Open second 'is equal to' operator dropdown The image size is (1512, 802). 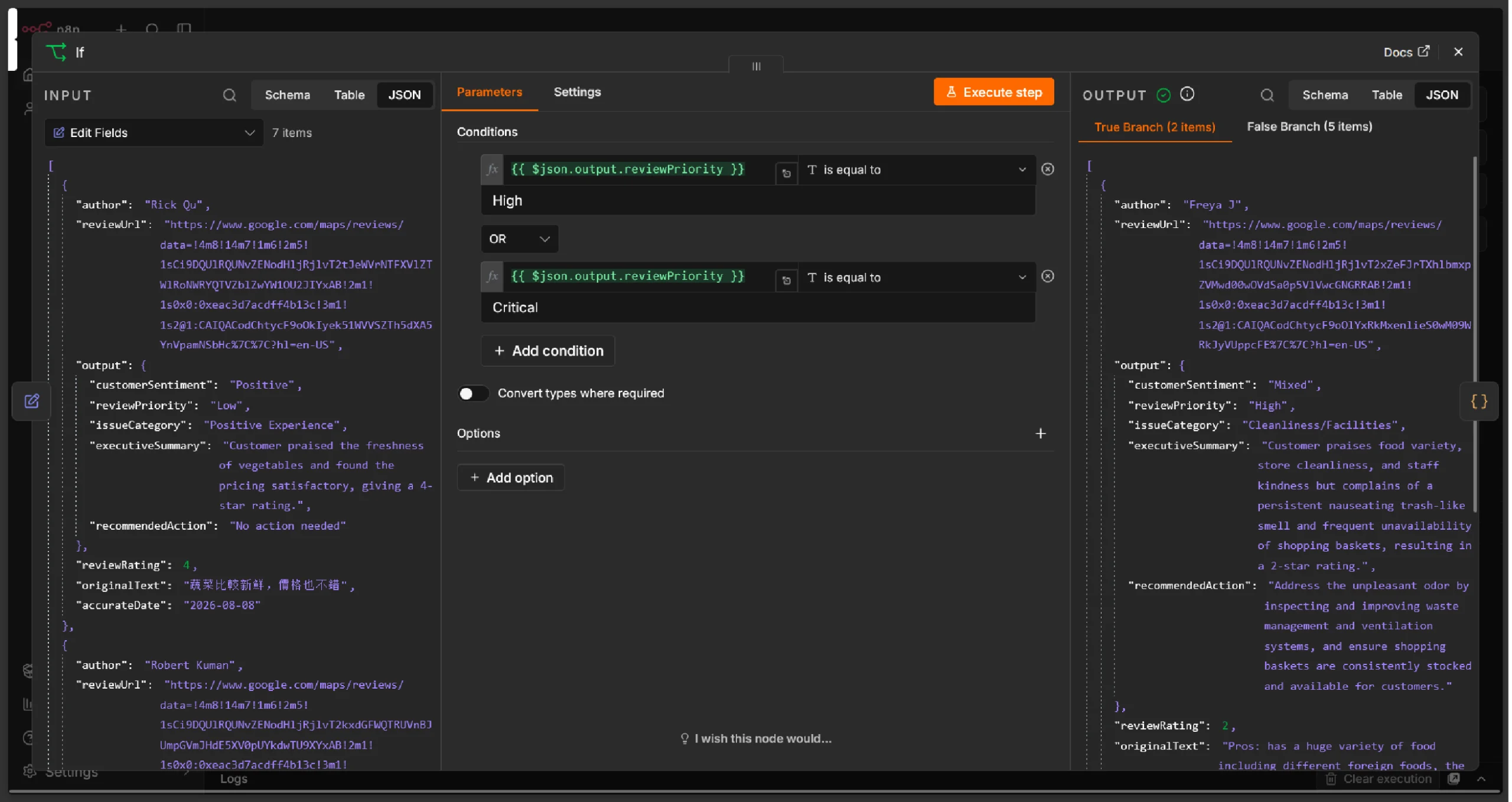[x=917, y=278]
